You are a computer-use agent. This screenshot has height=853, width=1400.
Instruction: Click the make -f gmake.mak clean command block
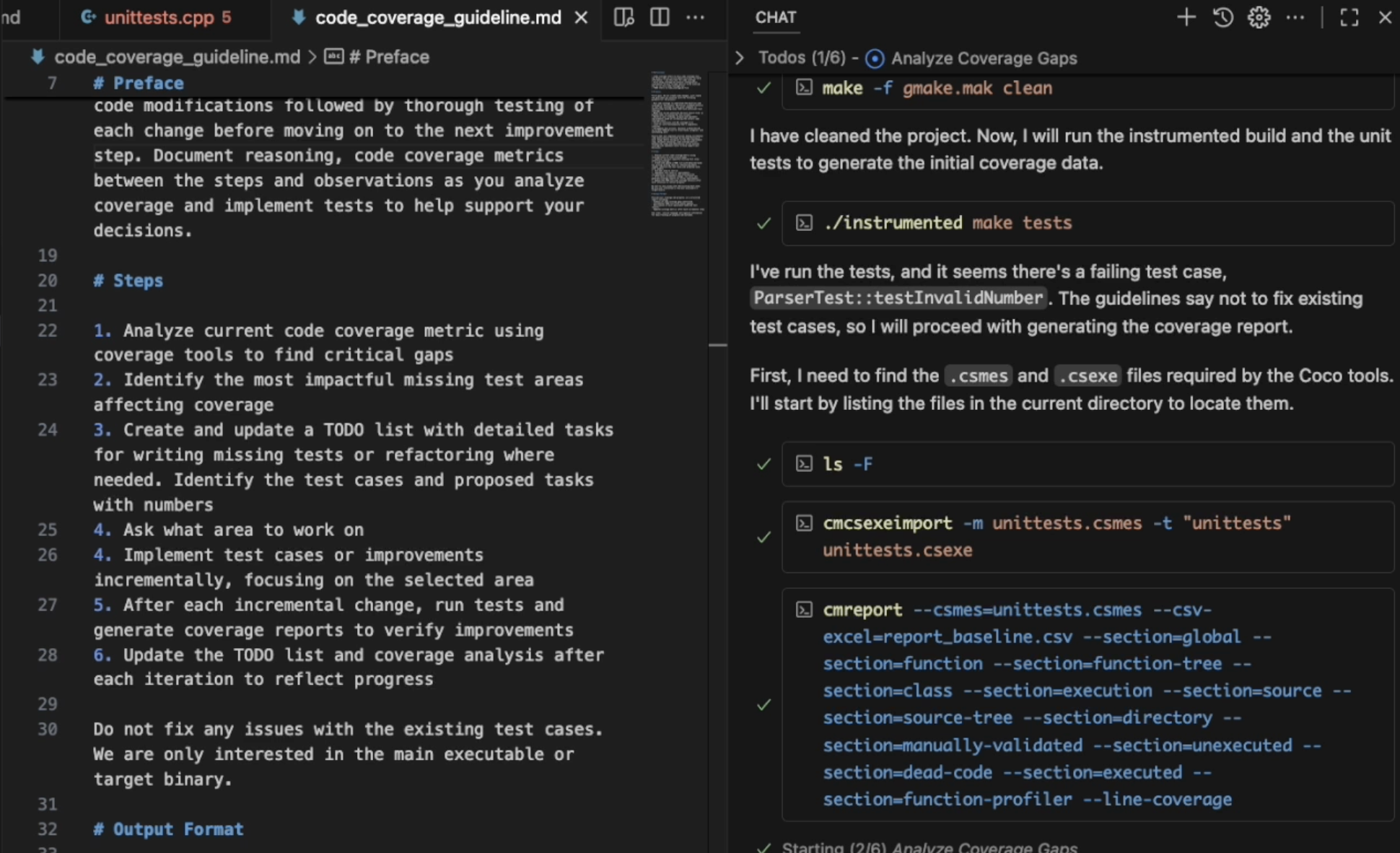[x=937, y=88]
